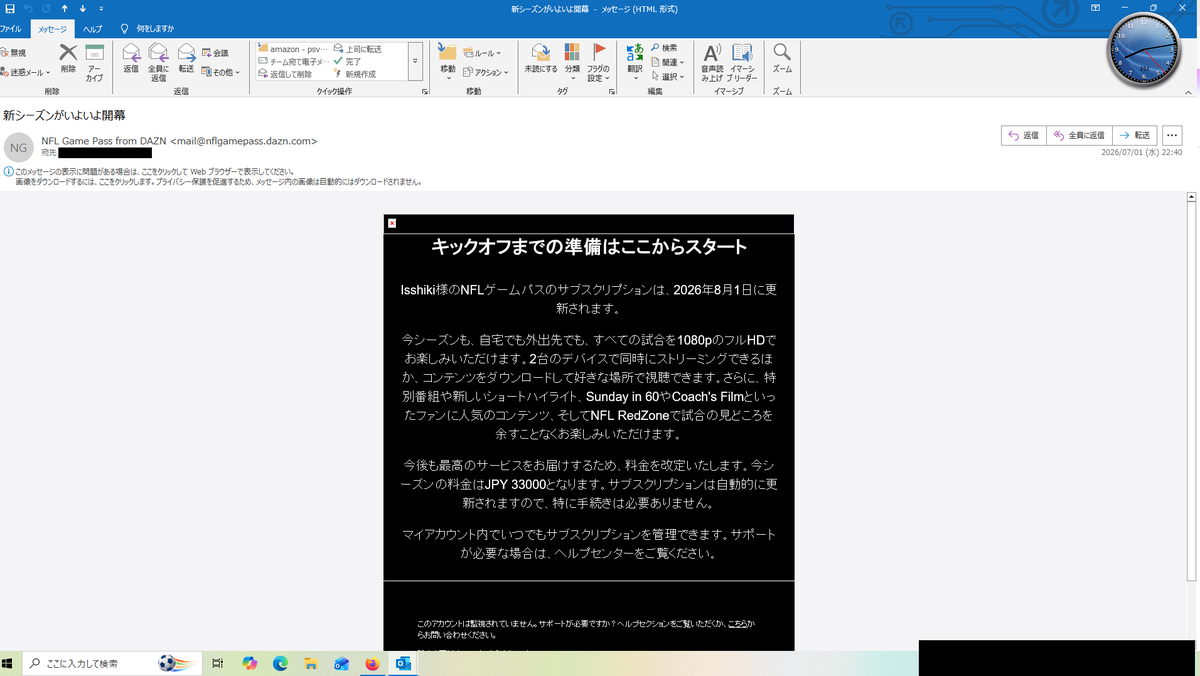1200x676 pixels.
Task: Select the 完了 quick step
Action: coord(347,61)
